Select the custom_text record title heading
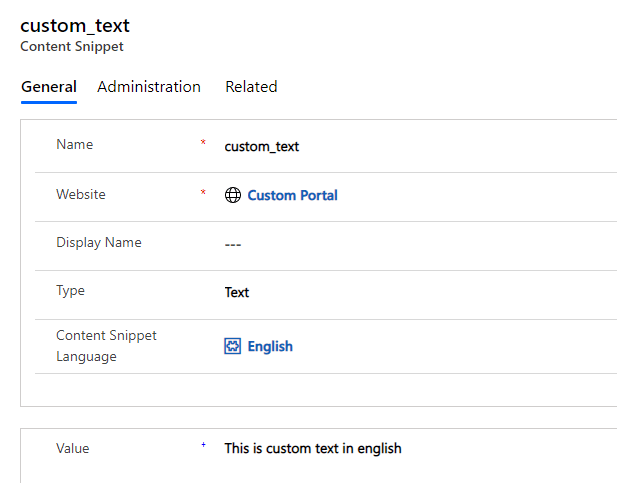Image resolution: width=617 pixels, height=483 pixels. pyautogui.click(x=75, y=26)
